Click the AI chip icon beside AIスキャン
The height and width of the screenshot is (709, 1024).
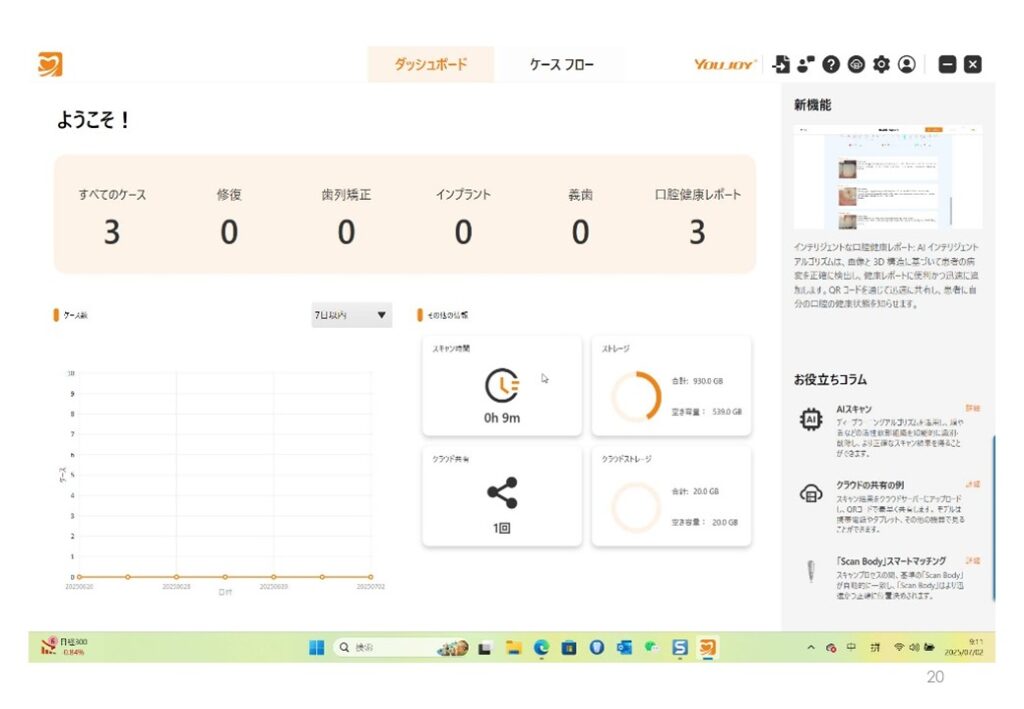810,421
